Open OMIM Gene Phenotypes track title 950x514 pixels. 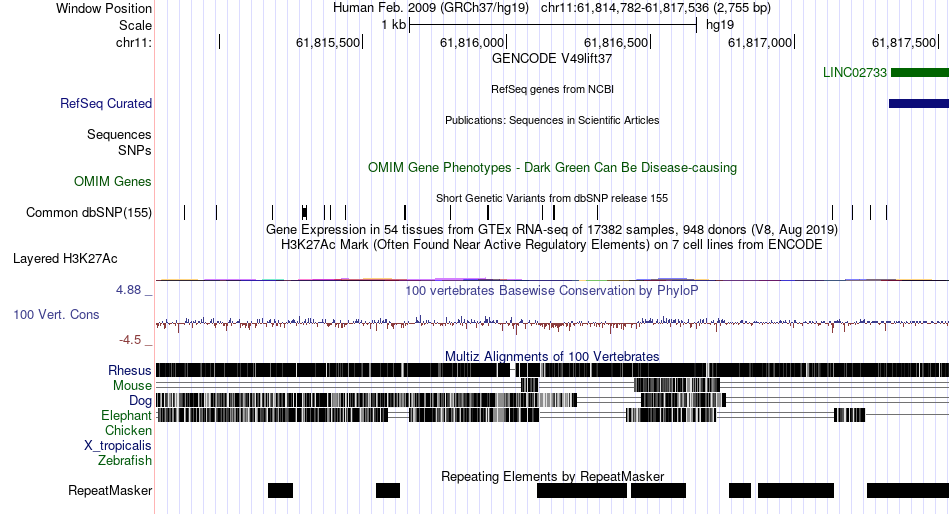[552, 167]
